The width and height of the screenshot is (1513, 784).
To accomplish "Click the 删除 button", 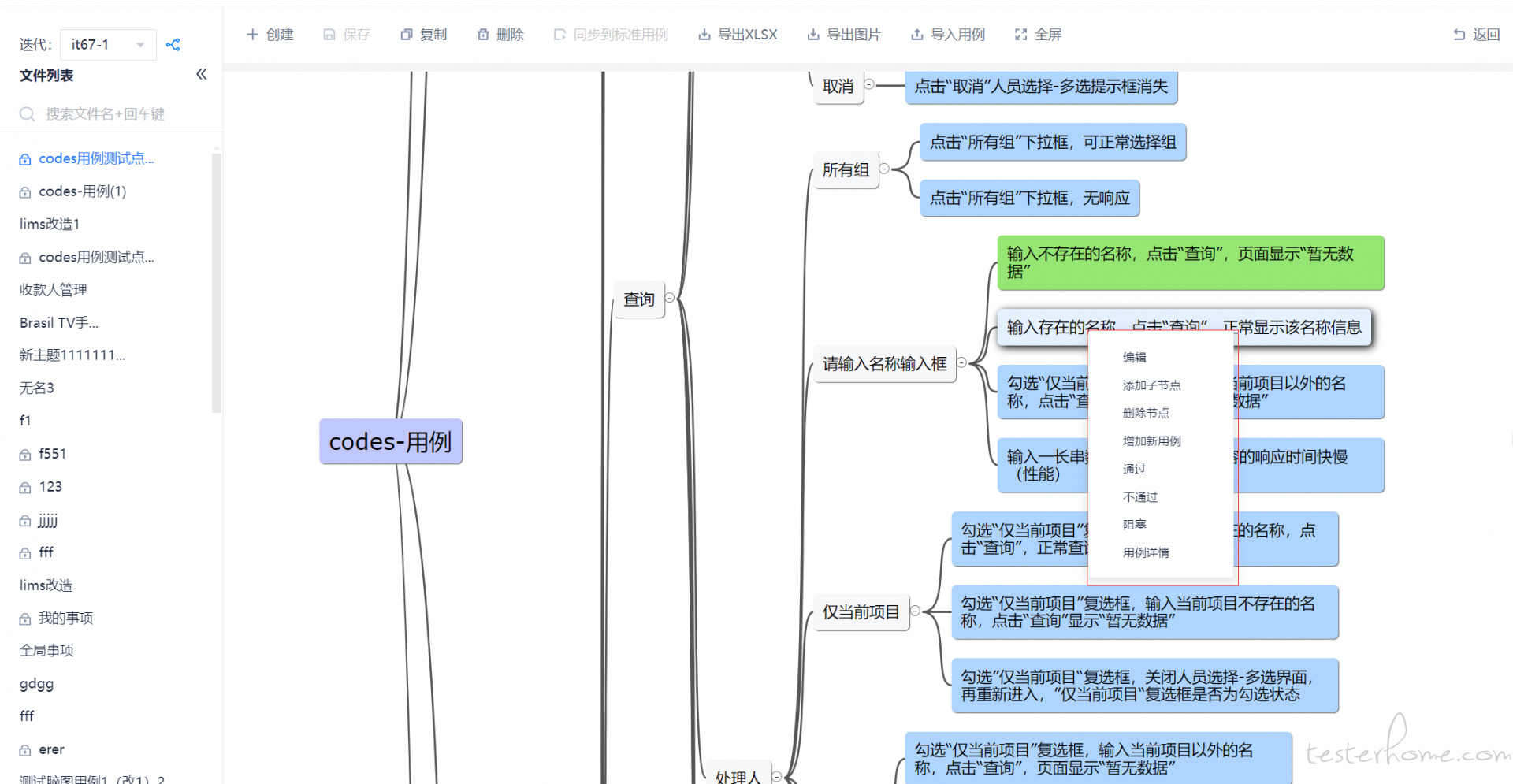I will click(x=500, y=35).
